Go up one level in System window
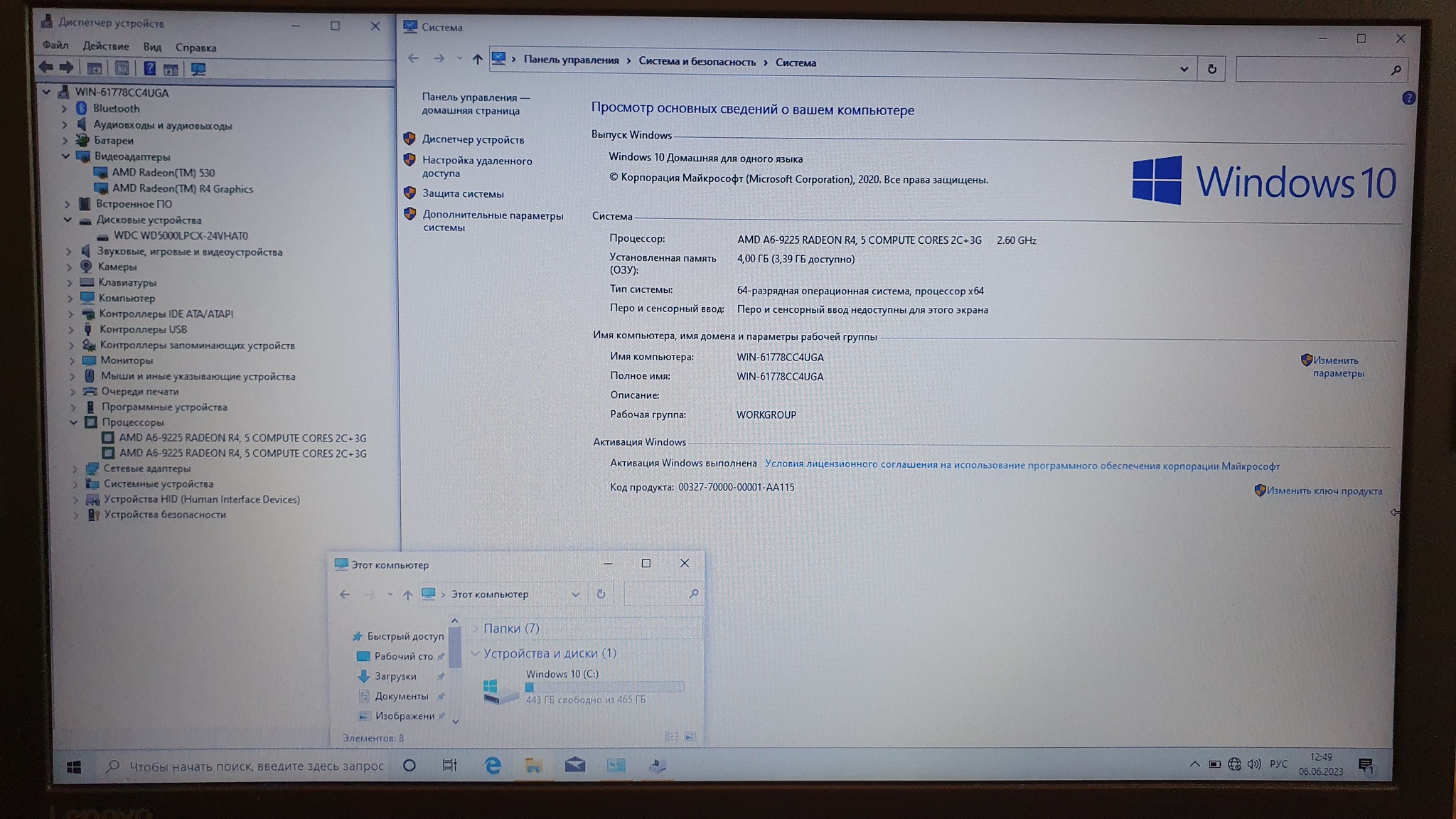The height and width of the screenshot is (819, 1456). pos(477,60)
